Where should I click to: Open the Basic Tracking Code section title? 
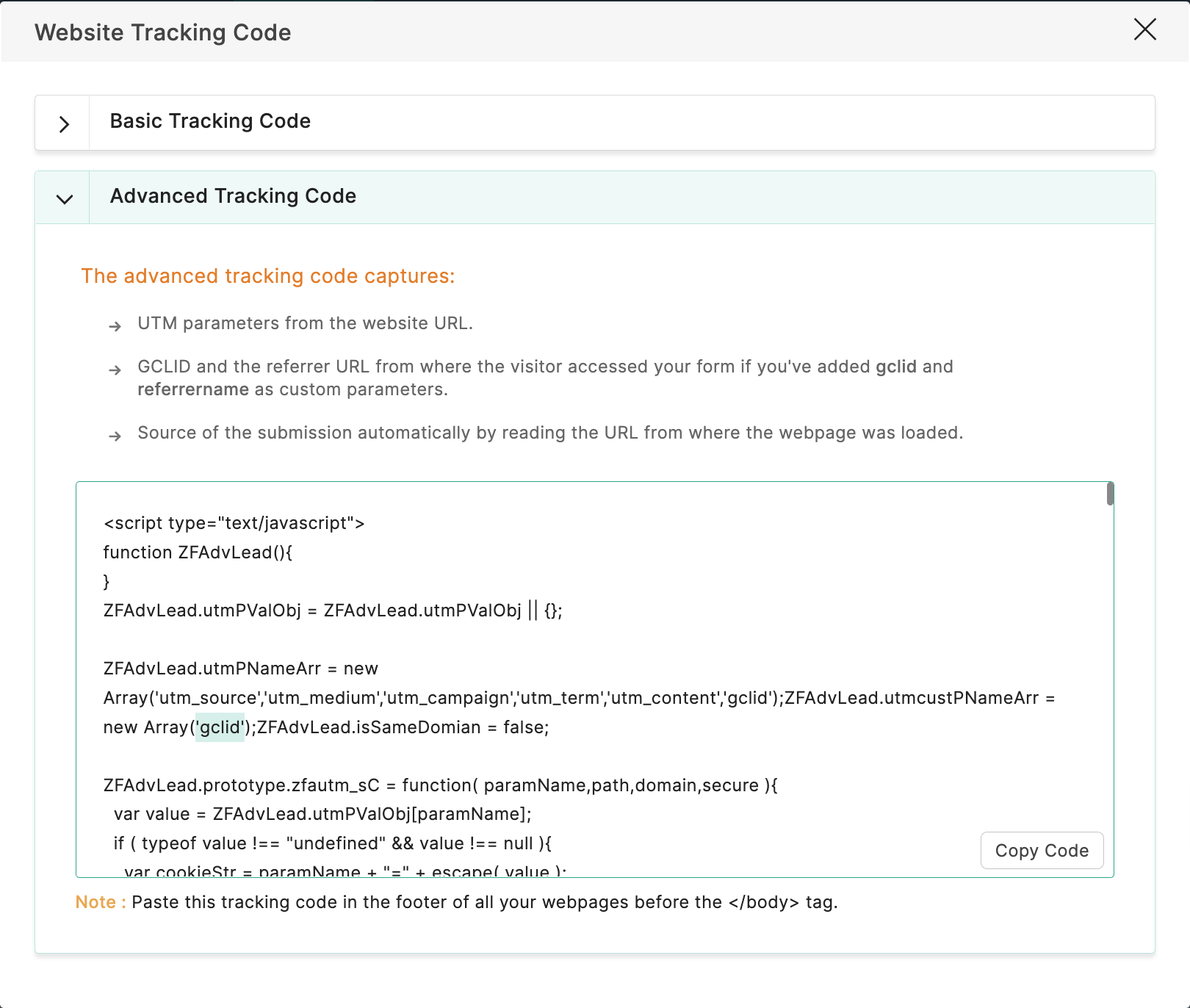pyautogui.click(x=210, y=121)
